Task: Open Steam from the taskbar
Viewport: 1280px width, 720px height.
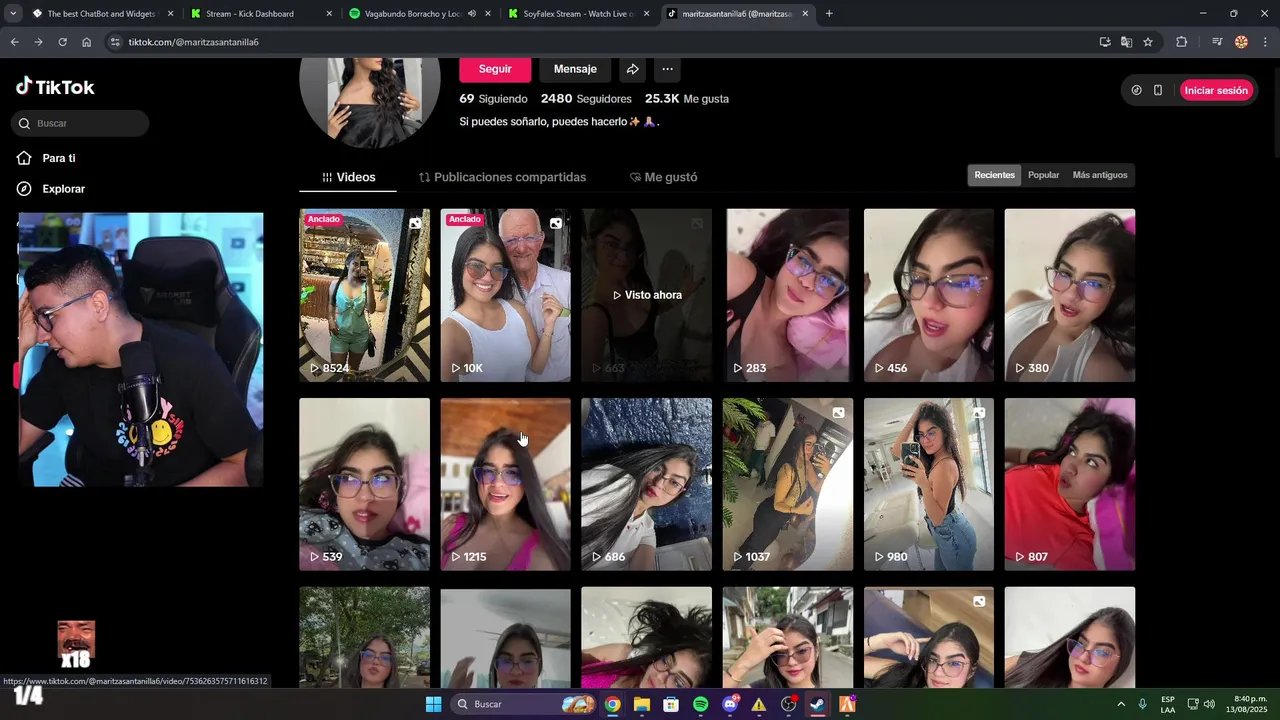Action: [817, 704]
